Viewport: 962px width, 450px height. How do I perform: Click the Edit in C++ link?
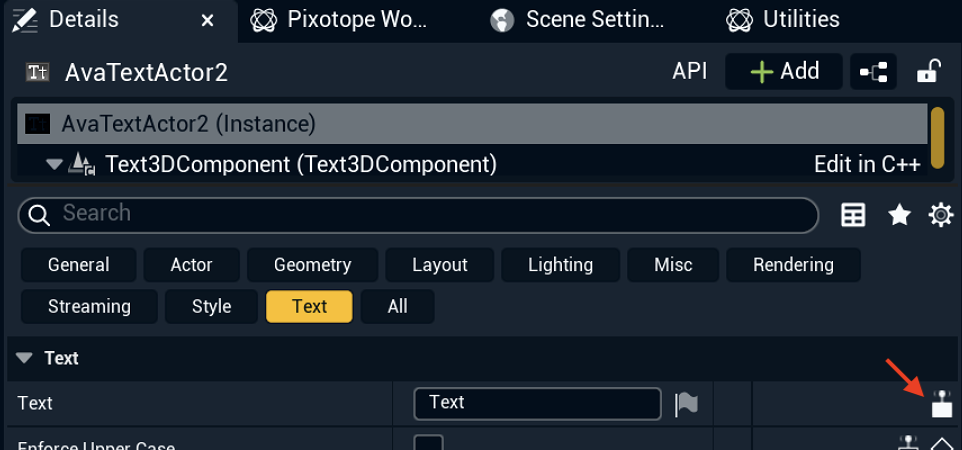click(866, 164)
